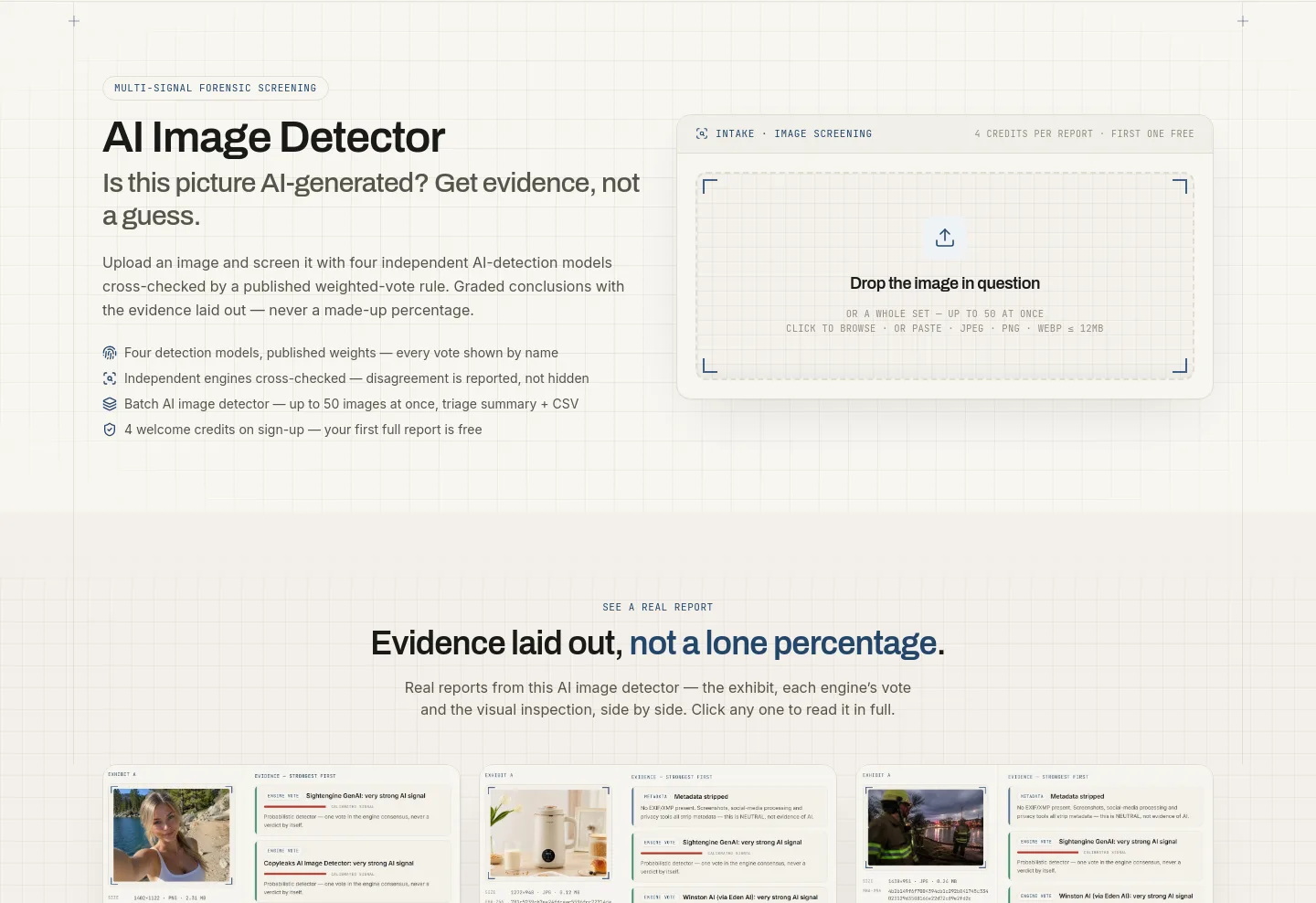Click '4 welcome credits on sign-up' line

coord(302,430)
